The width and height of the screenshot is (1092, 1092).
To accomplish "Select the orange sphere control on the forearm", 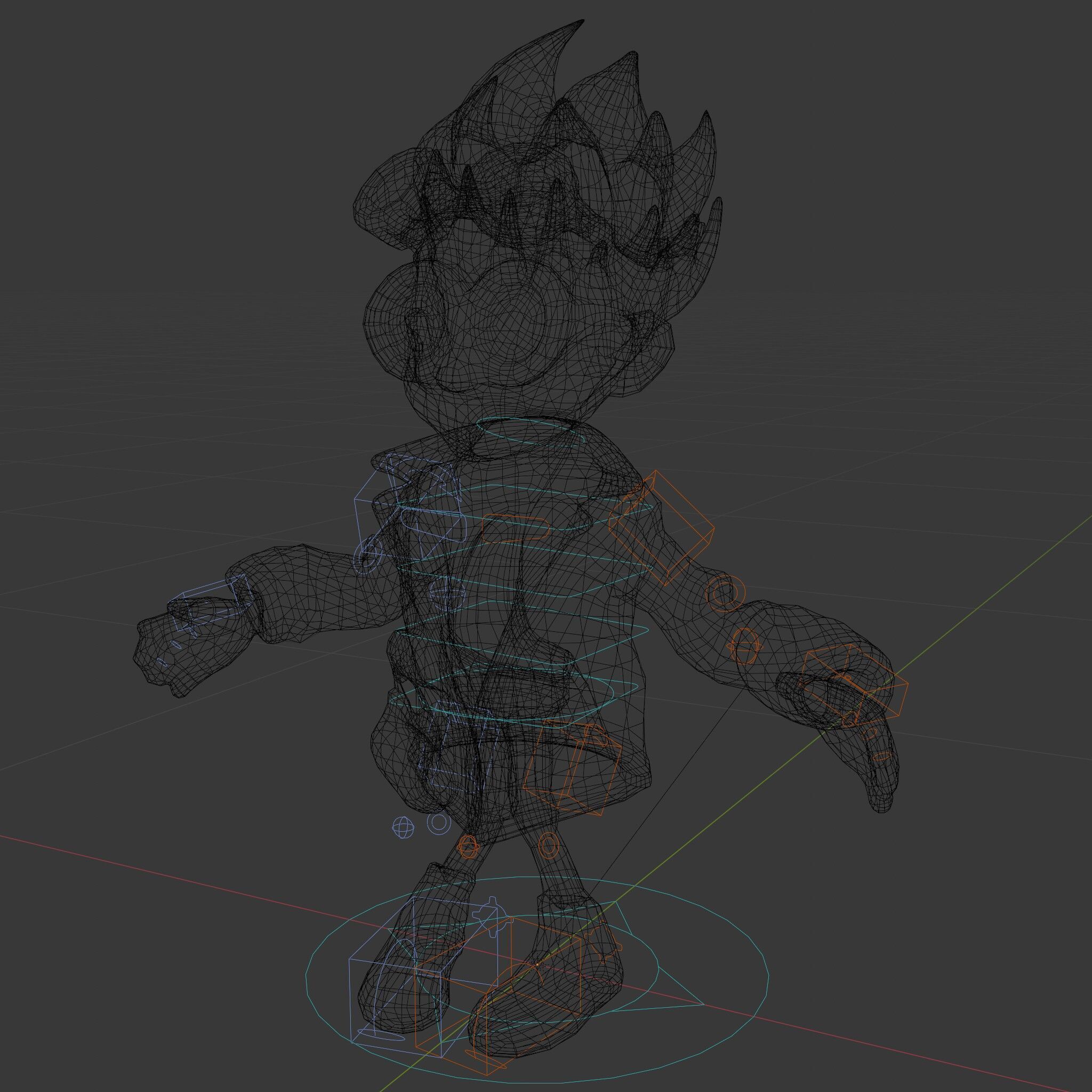I will click(x=744, y=647).
